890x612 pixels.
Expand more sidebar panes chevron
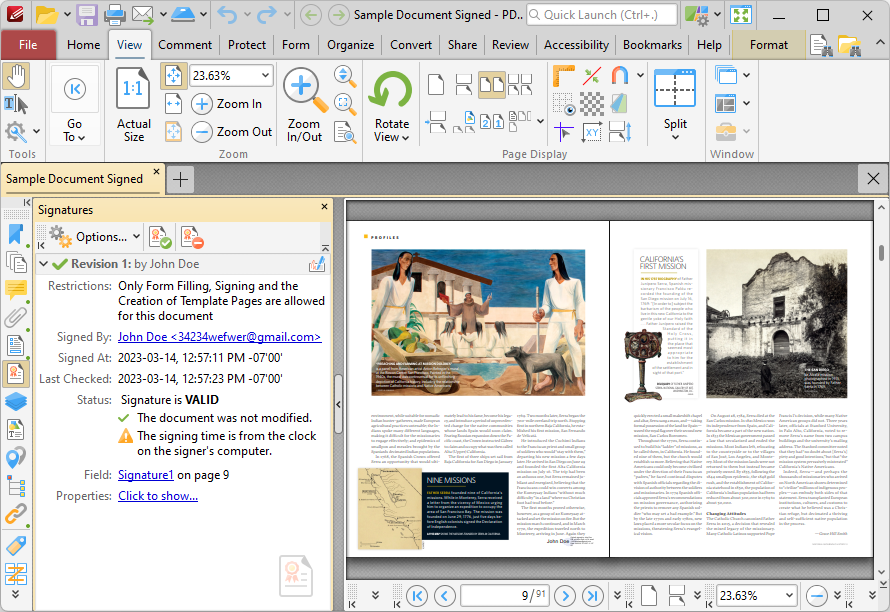coord(16,594)
